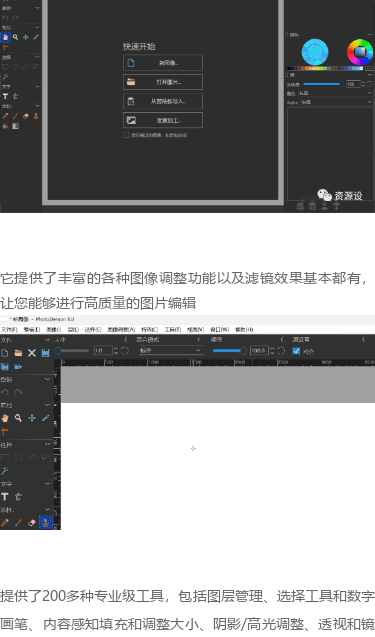Open the 文件(F) menu

pyautogui.click(x=9, y=329)
